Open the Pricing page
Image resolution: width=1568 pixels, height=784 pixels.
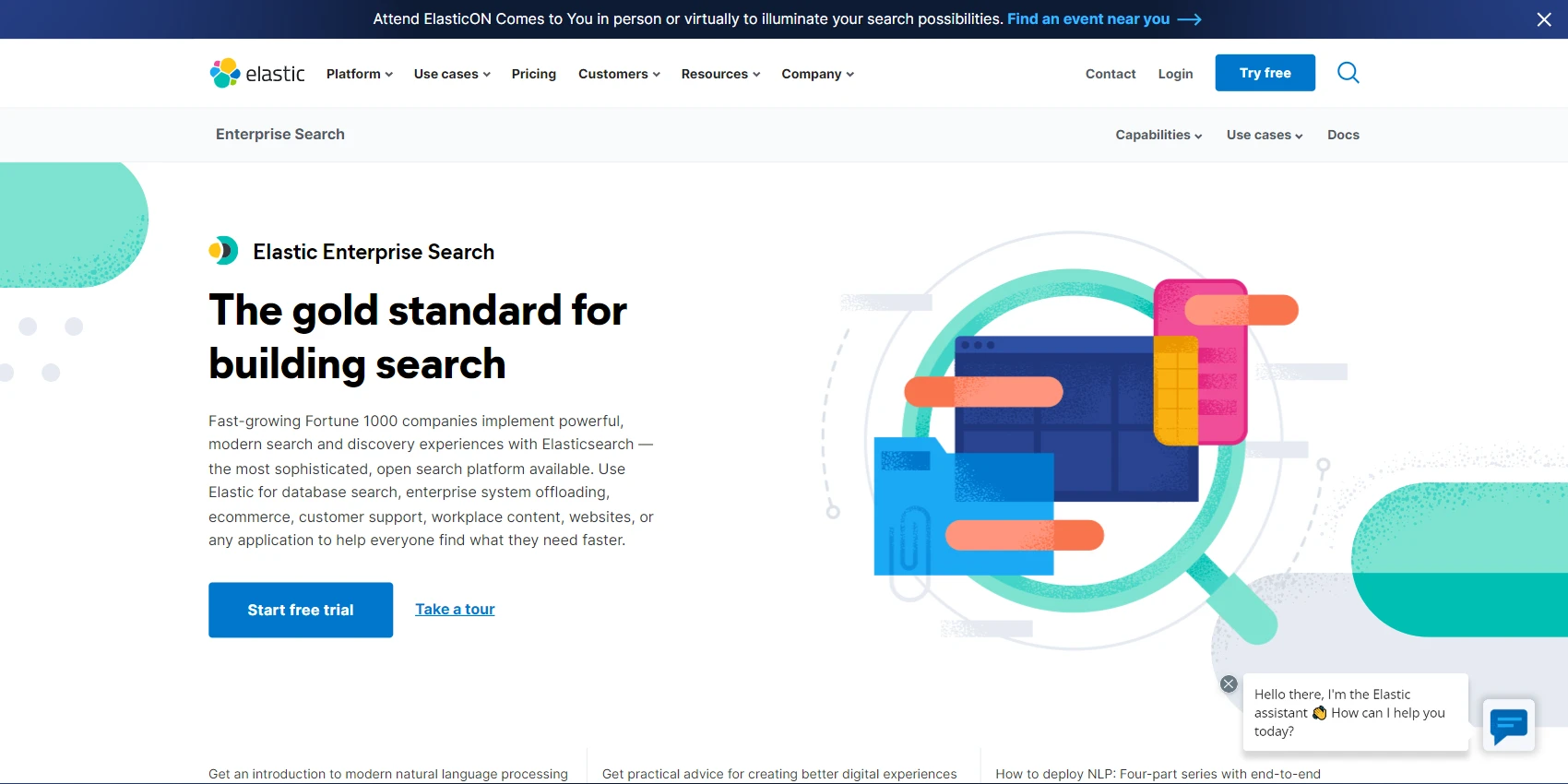coord(534,74)
